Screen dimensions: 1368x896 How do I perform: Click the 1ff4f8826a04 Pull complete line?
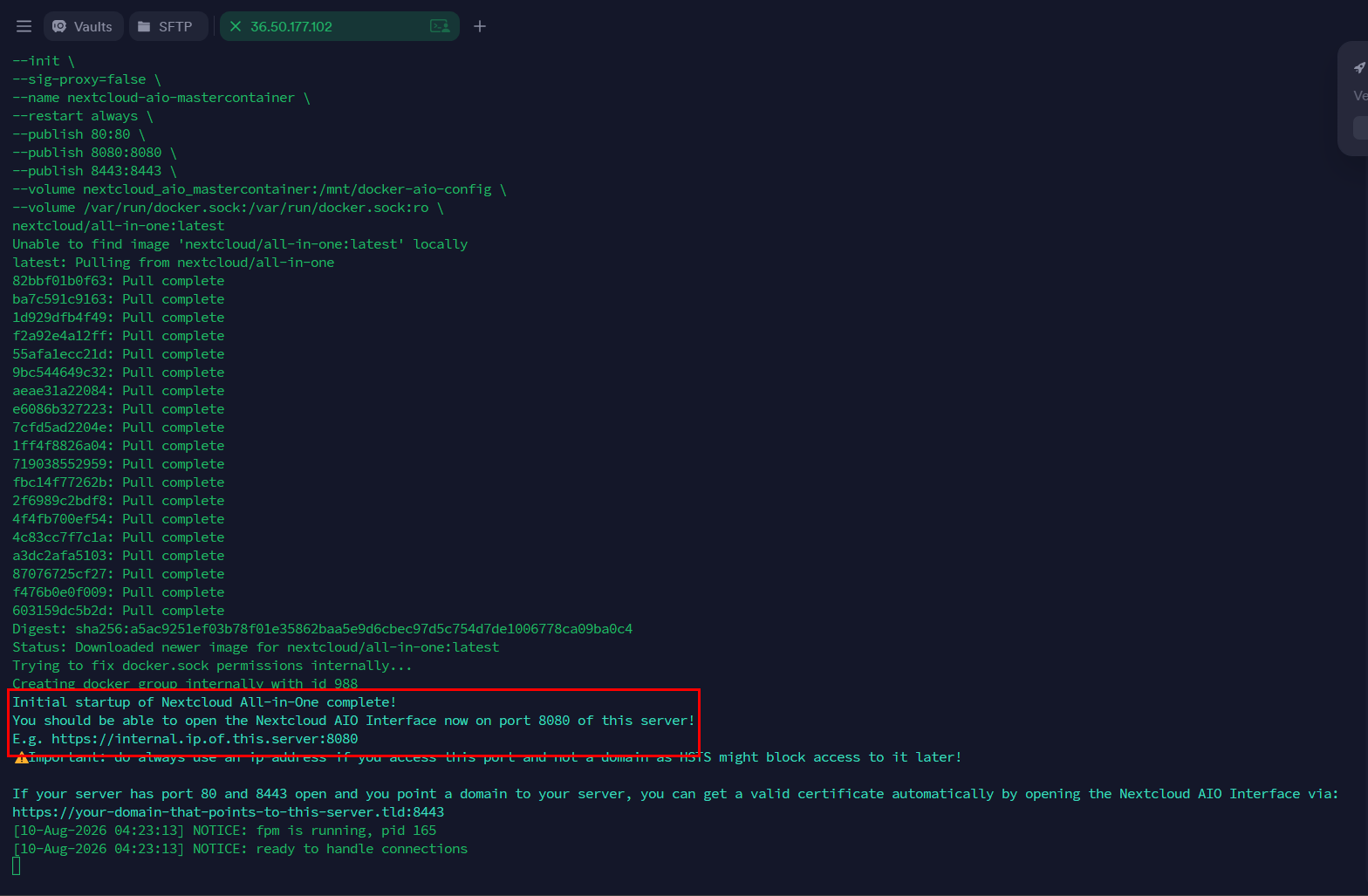point(118,446)
